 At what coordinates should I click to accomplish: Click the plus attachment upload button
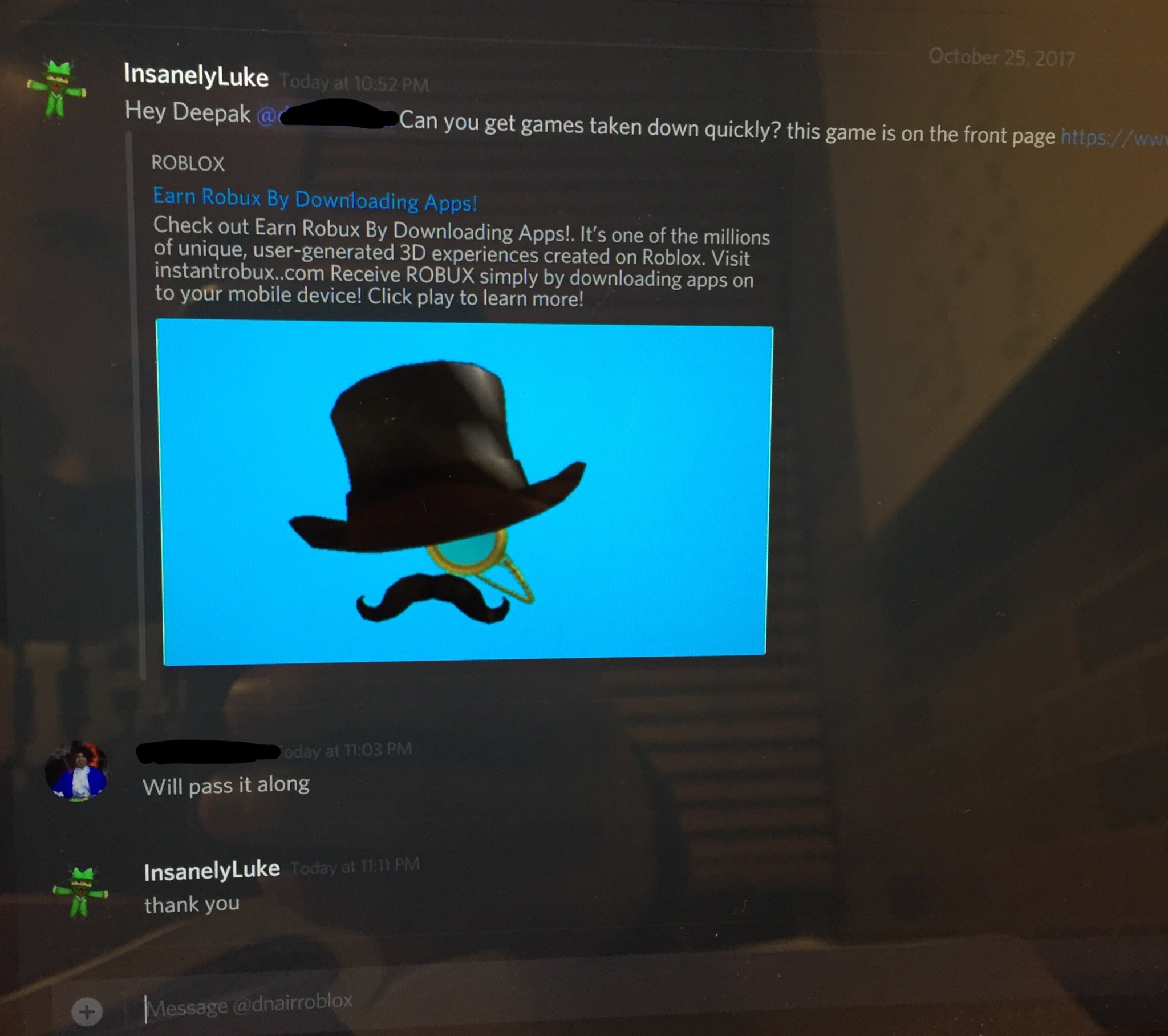87,1012
